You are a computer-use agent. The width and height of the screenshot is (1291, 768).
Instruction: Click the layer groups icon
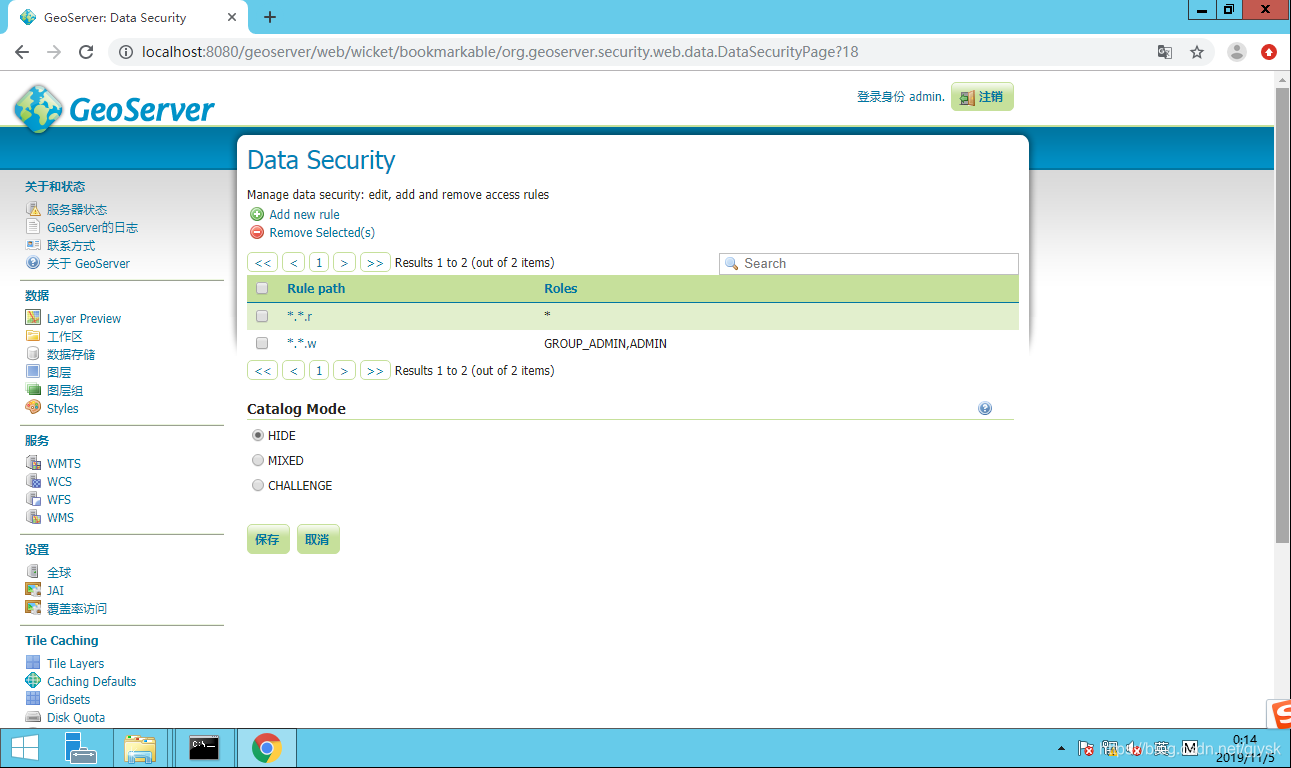pos(33,390)
